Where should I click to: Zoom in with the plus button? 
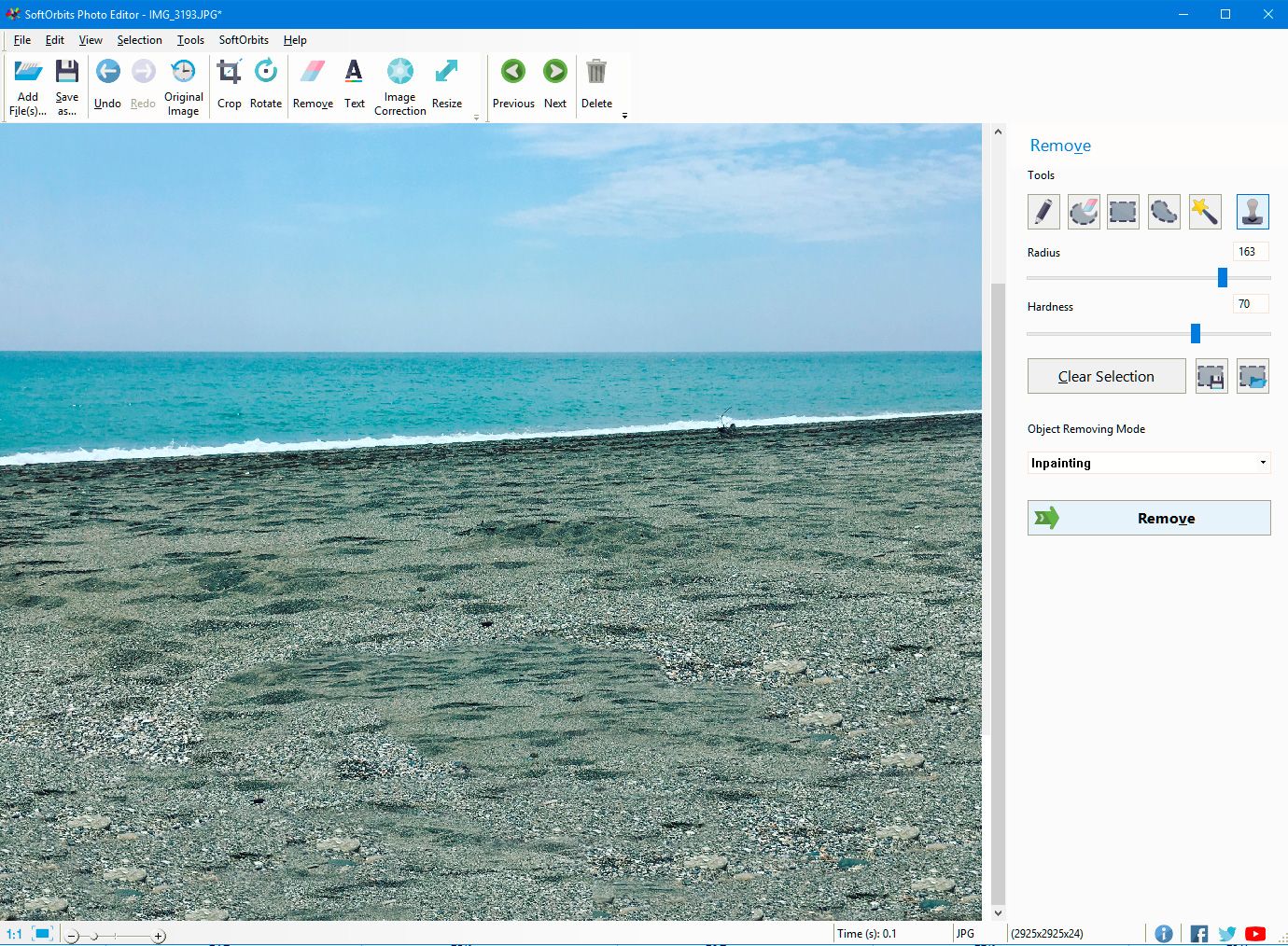pos(159,937)
